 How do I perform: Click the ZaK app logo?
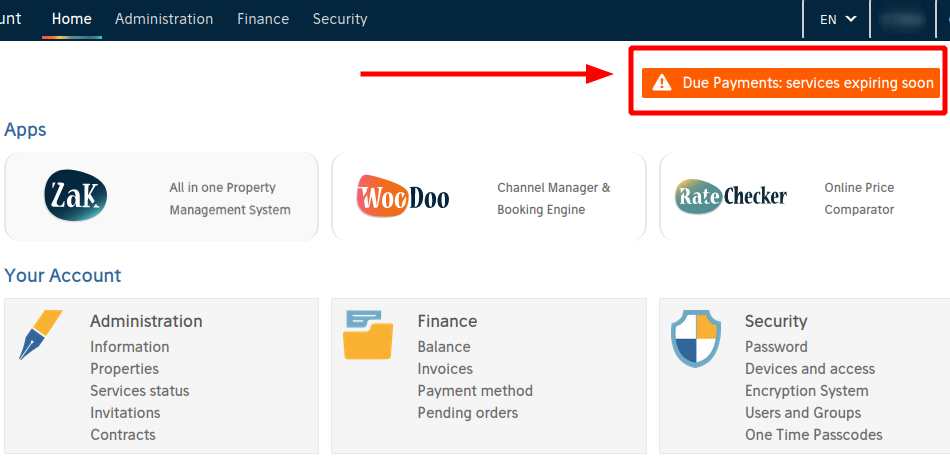76,195
